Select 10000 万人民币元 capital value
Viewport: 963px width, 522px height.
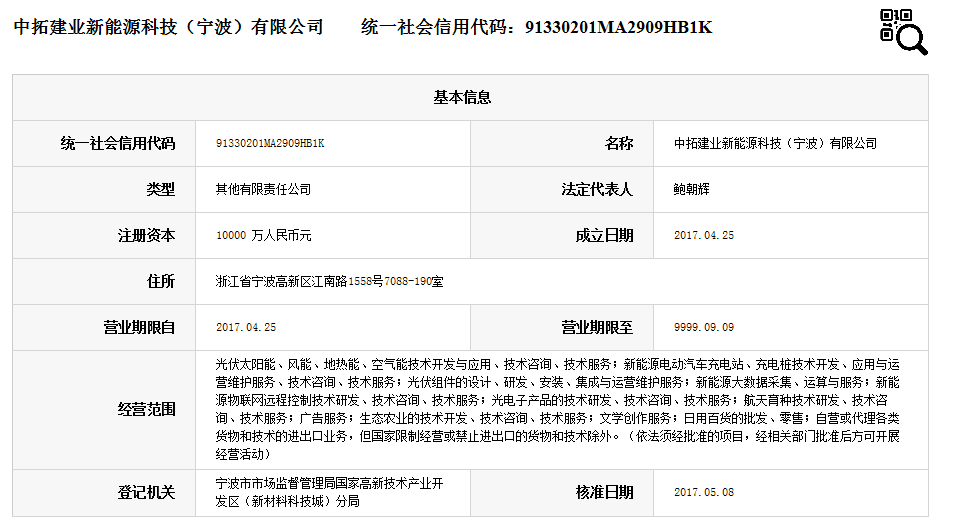point(263,236)
